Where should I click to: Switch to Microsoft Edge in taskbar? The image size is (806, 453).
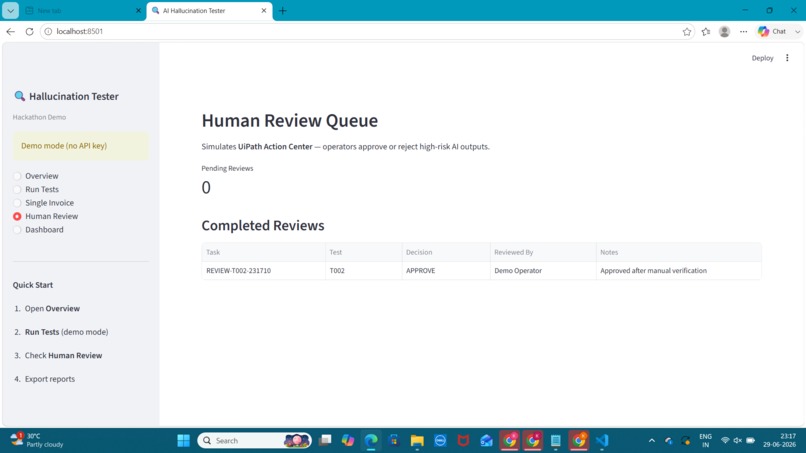[x=371, y=441]
